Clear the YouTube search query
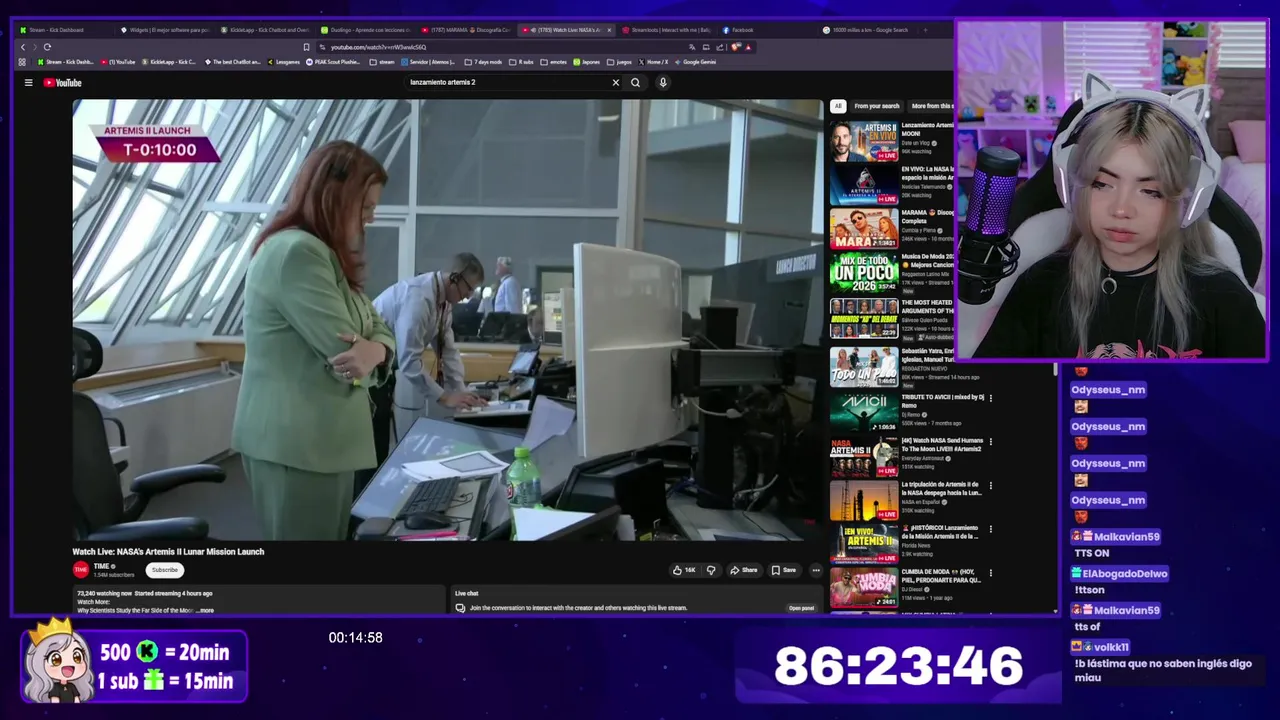 point(616,83)
